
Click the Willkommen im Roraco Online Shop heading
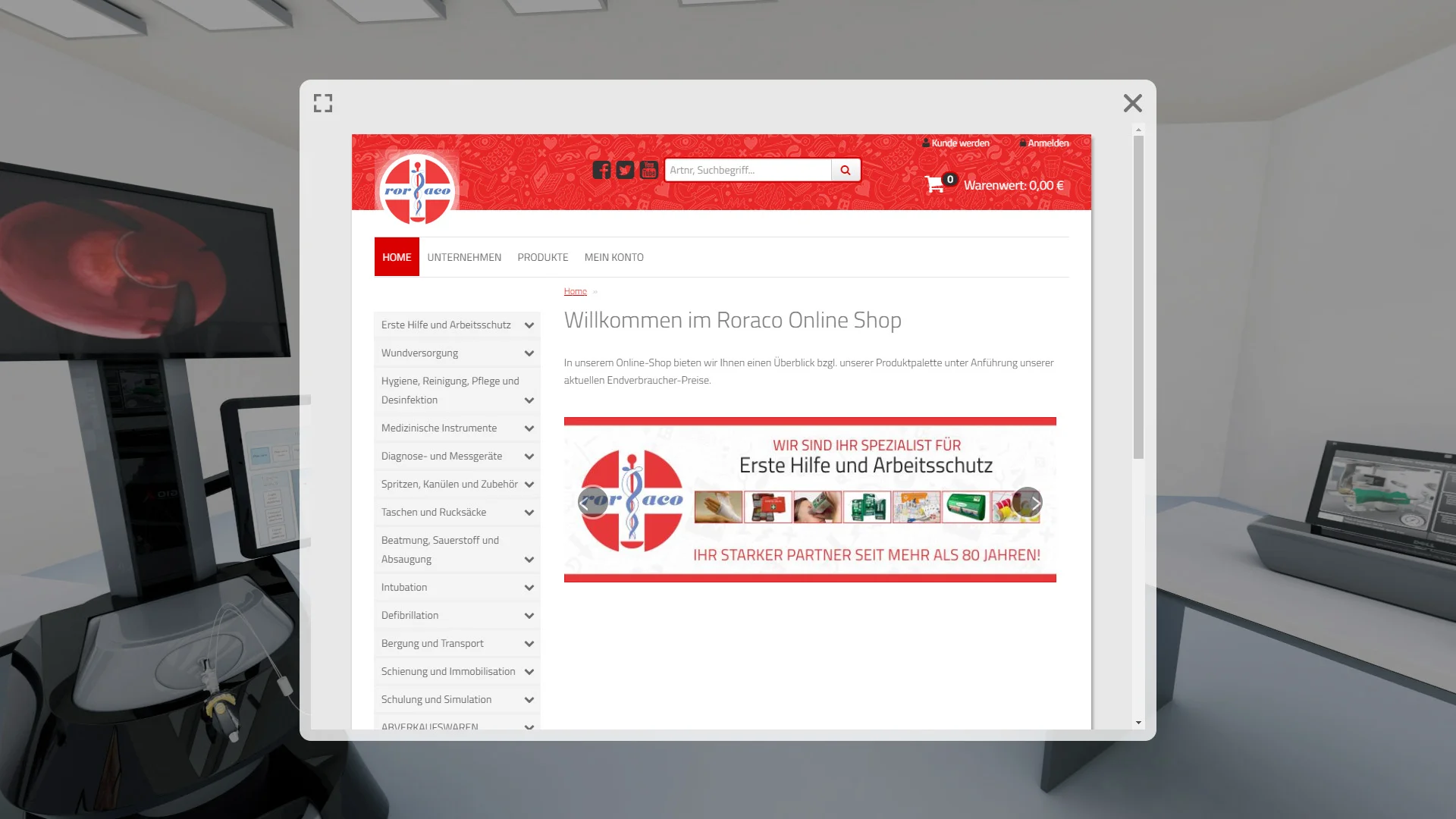click(733, 320)
